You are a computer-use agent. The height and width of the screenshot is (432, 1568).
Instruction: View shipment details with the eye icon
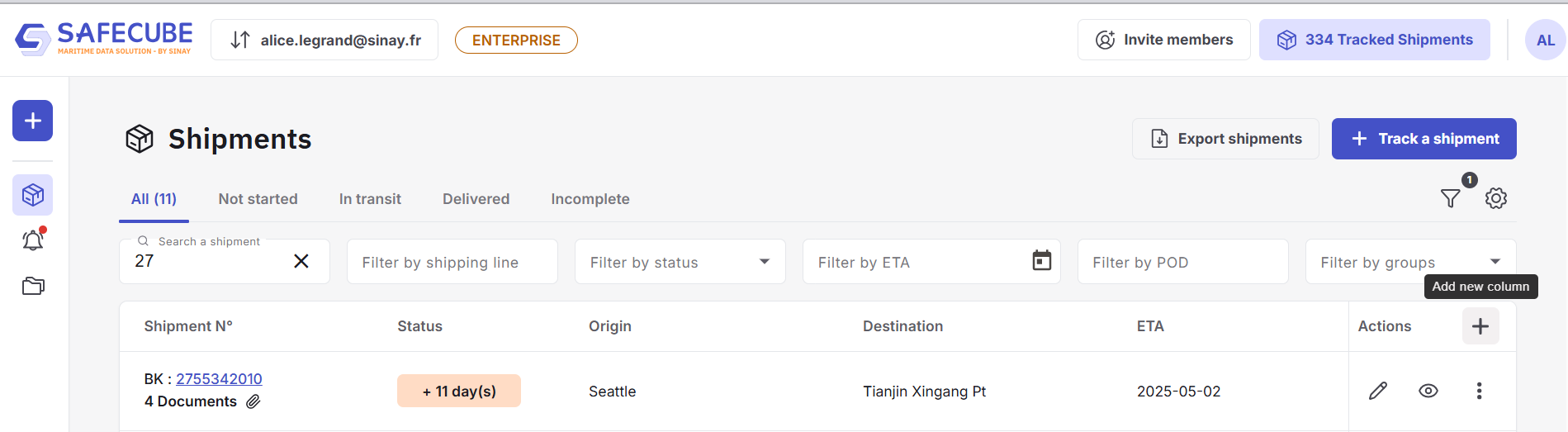[x=1428, y=391]
